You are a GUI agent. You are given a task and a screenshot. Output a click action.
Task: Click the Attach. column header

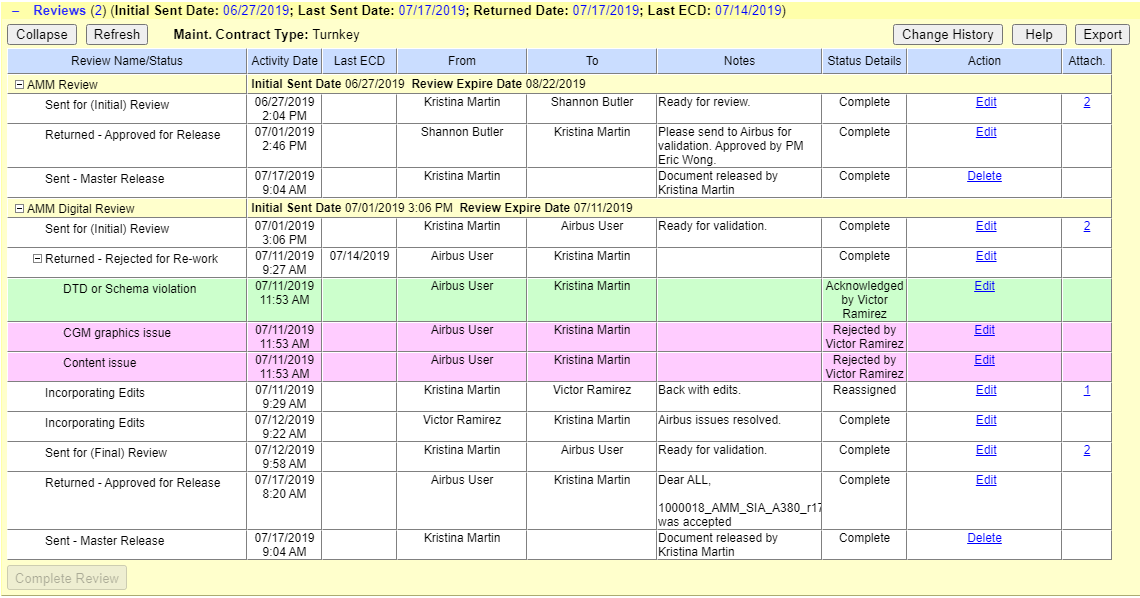[1087, 61]
